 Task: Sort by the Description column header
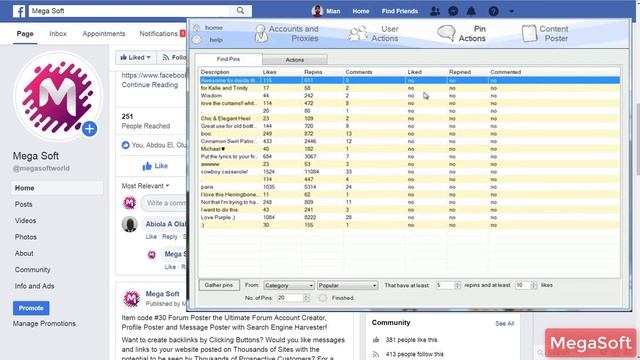pos(215,72)
